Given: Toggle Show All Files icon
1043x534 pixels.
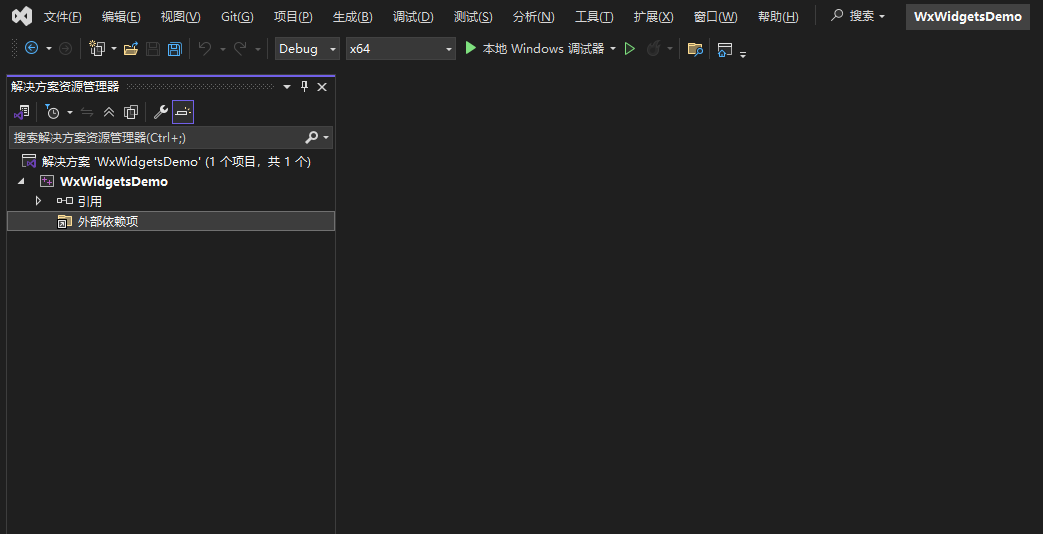Looking at the screenshot, I should [131, 112].
